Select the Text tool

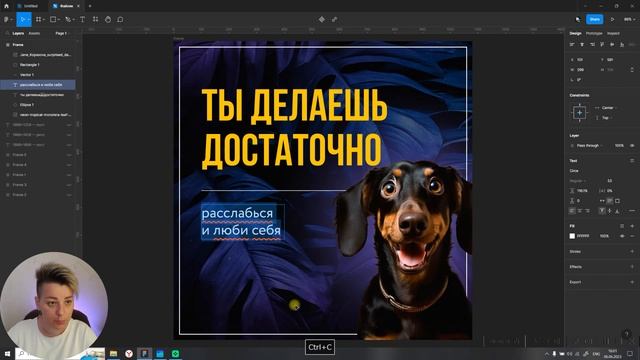tap(82, 19)
